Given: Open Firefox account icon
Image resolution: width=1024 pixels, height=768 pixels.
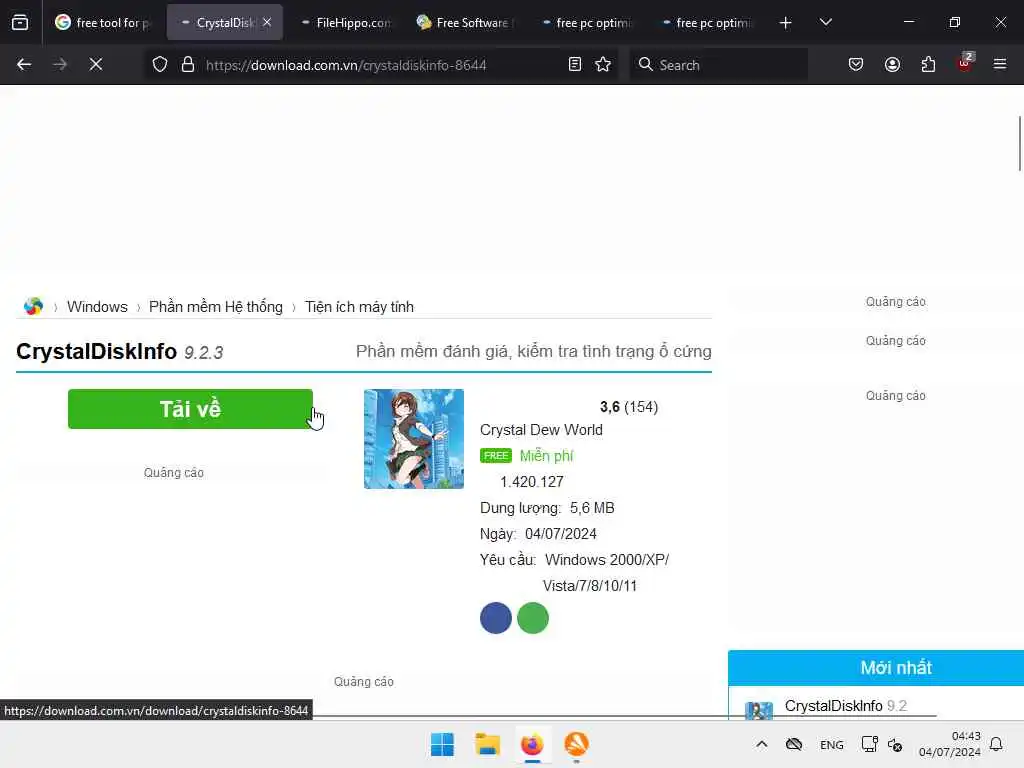Looking at the screenshot, I should 892,65.
